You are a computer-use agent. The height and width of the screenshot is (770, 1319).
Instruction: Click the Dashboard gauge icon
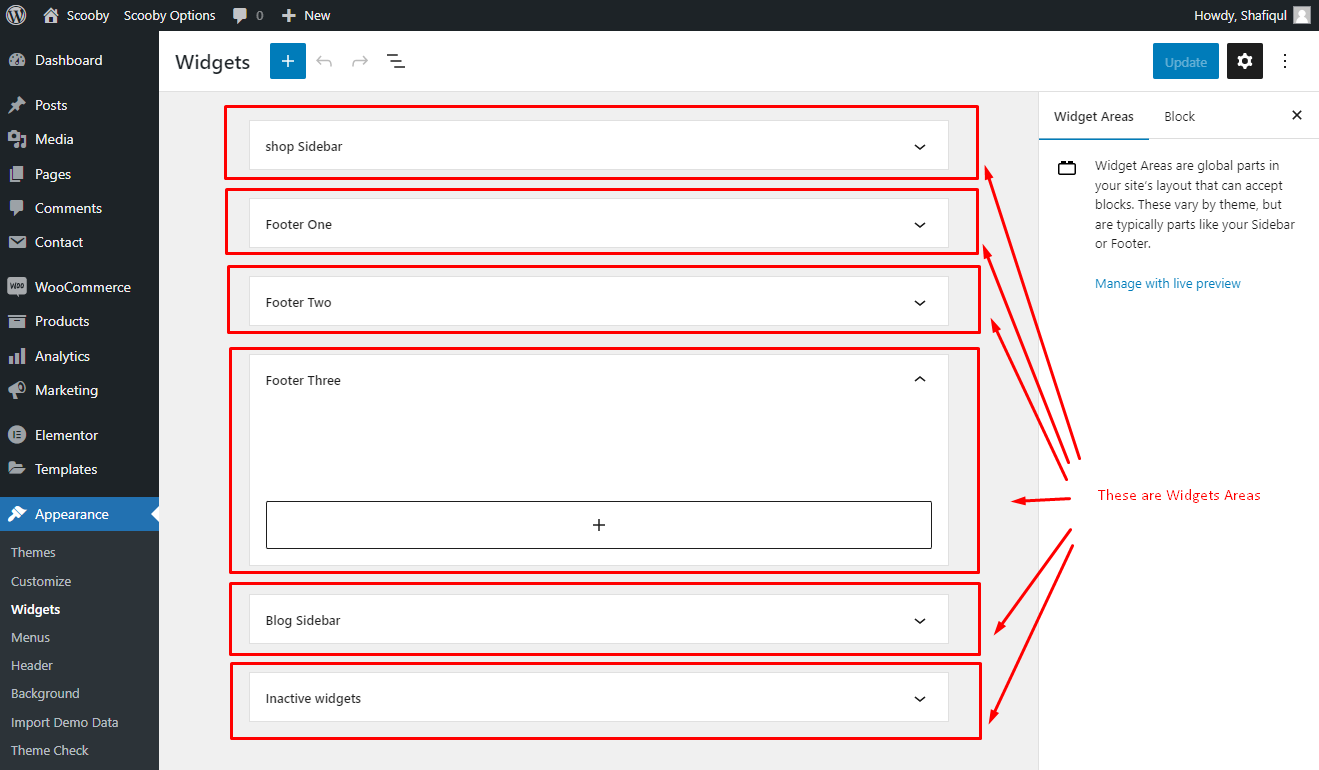point(17,60)
